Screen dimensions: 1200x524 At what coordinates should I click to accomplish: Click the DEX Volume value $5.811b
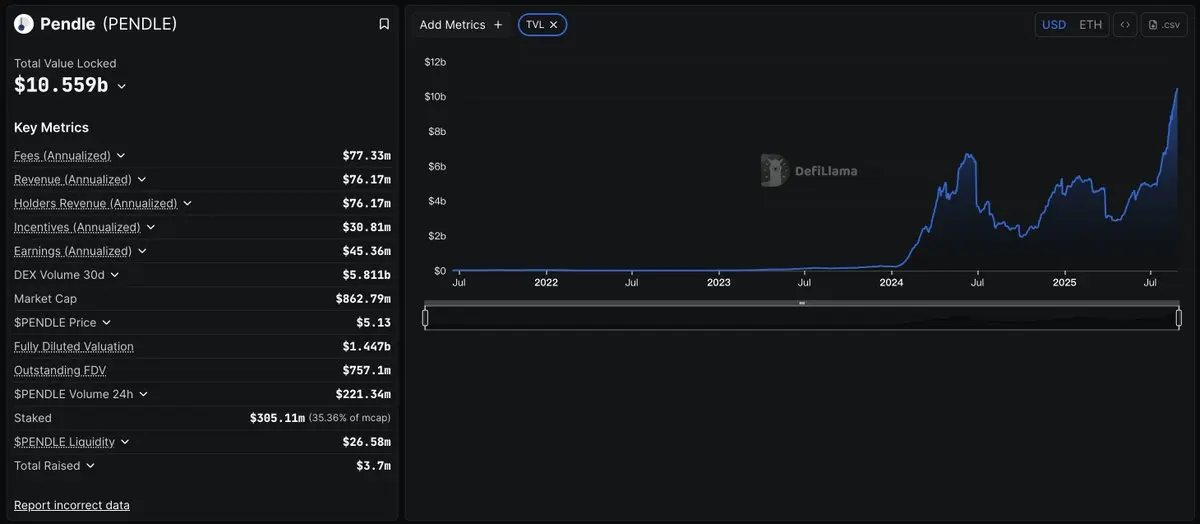coord(367,275)
